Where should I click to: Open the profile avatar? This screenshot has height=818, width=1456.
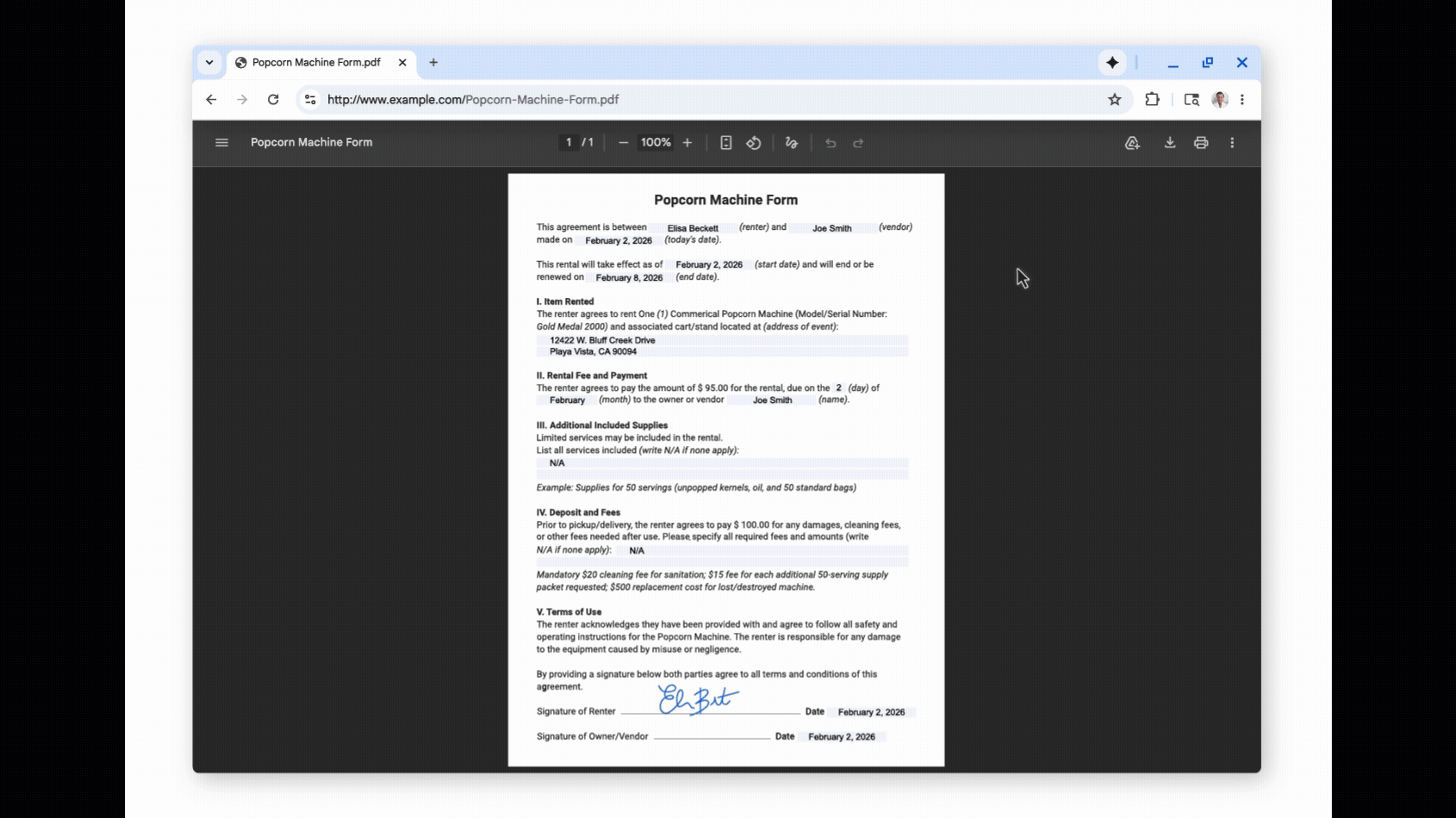pyautogui.click(x=1220, y=100)
